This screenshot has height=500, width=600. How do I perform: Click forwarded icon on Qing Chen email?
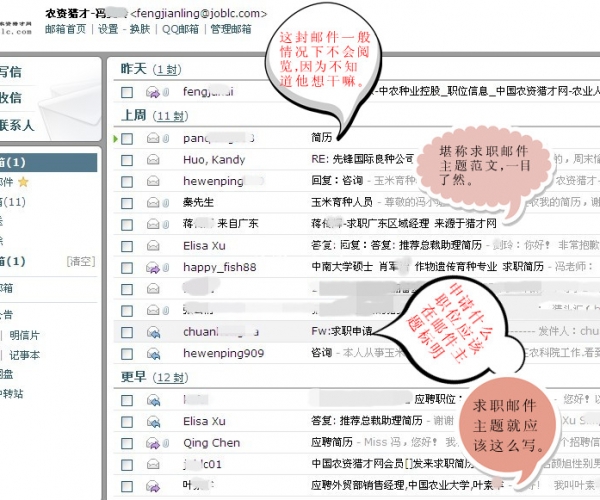[153, 443]
